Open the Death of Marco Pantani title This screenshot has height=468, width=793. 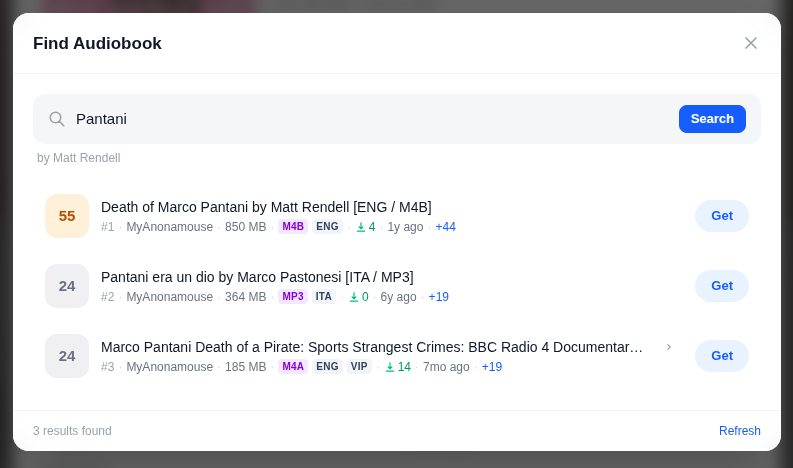266,207
